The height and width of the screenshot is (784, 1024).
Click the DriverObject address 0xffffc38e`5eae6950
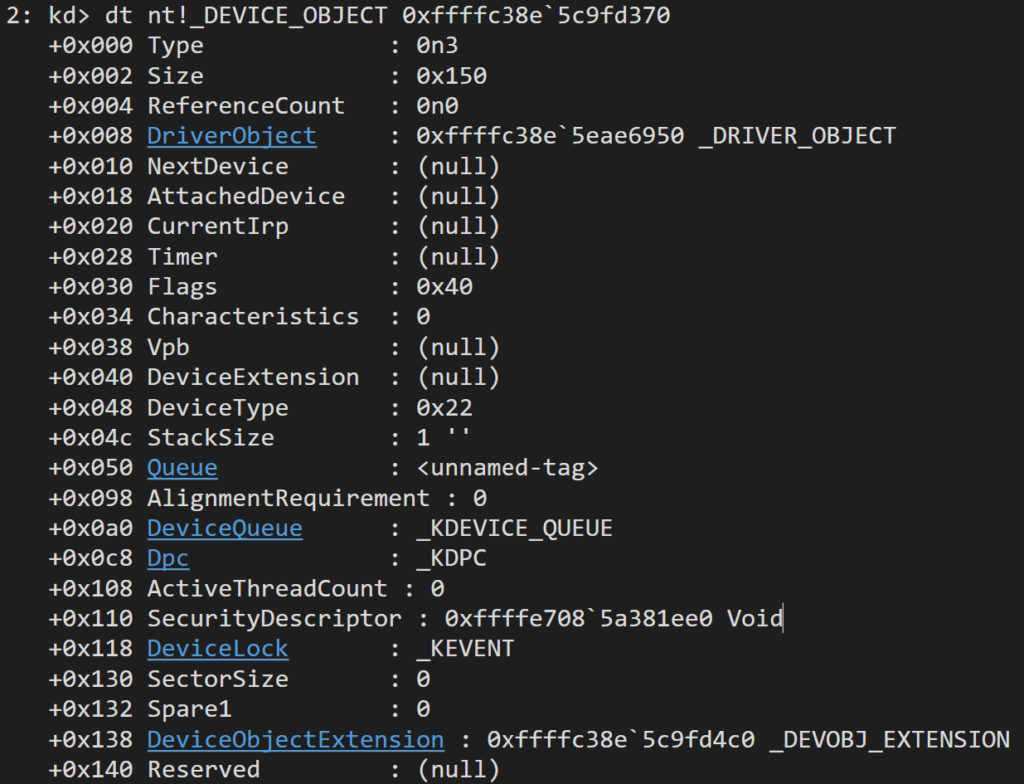click(550, 136)
